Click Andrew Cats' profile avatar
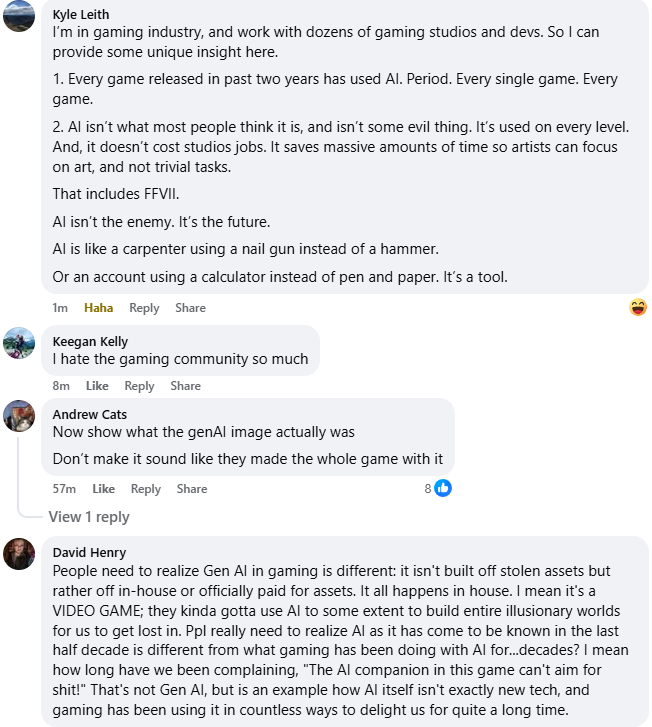Viewport: 652px width, 727px height. (x=20, y=415)
